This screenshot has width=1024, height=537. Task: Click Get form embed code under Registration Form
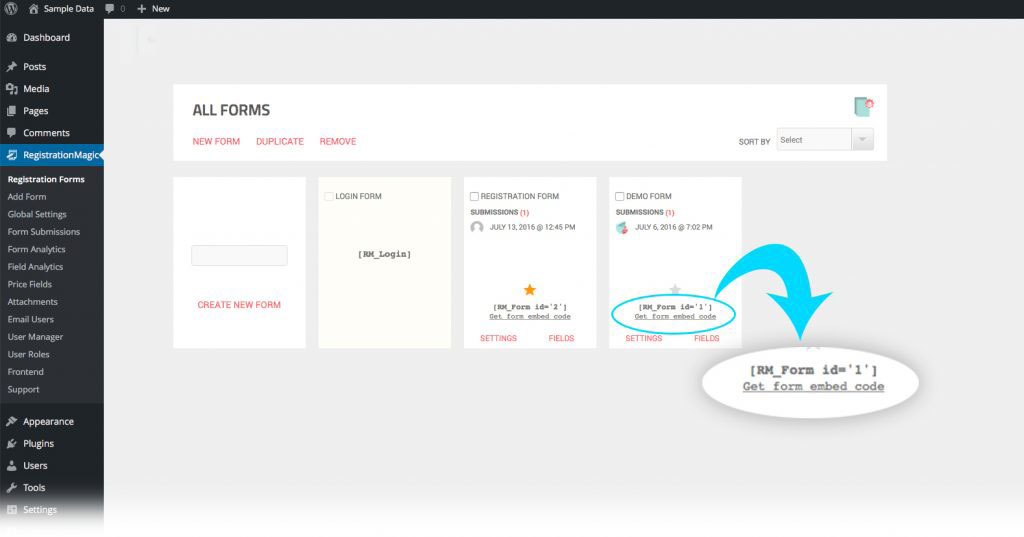pos(530,317)
